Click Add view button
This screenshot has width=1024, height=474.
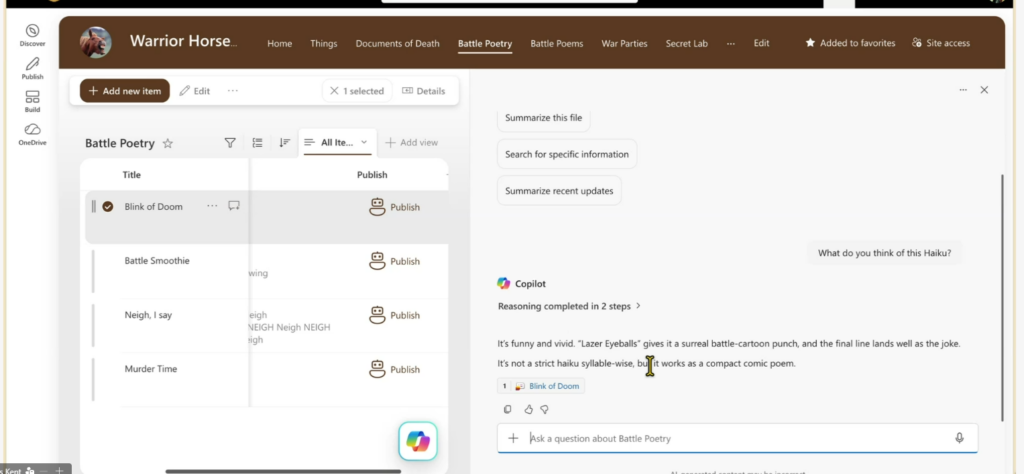point(411,142)
